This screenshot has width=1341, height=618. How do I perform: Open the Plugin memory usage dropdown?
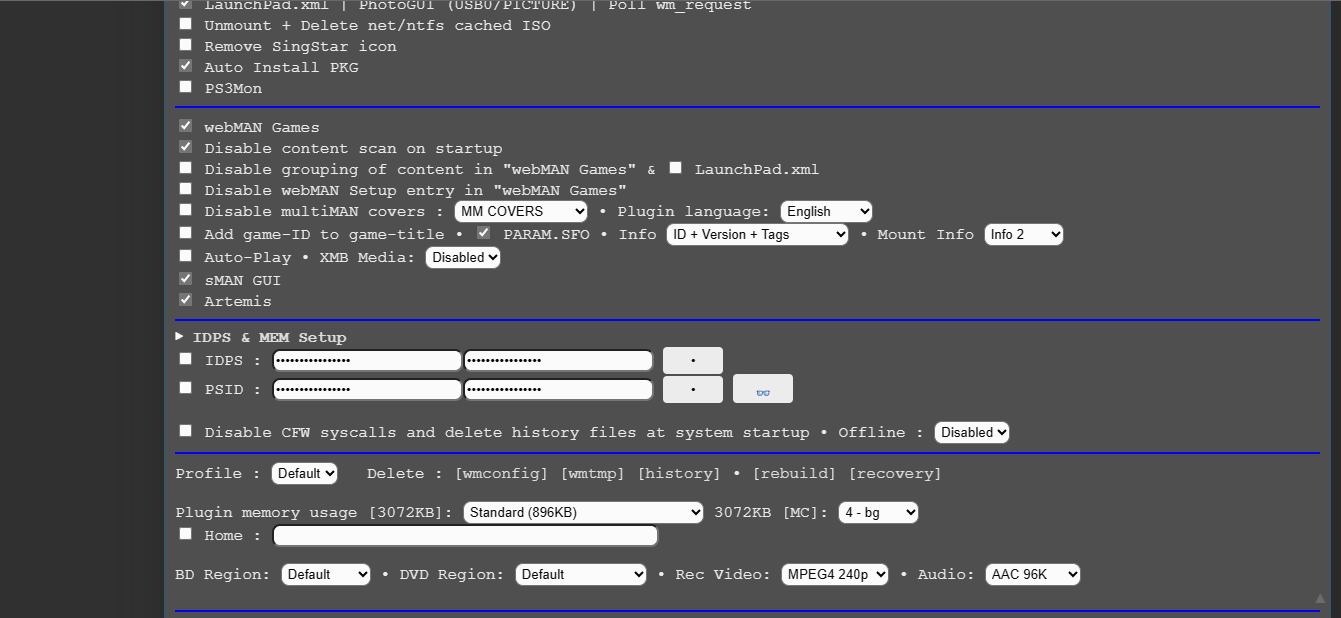coord(583,512)
